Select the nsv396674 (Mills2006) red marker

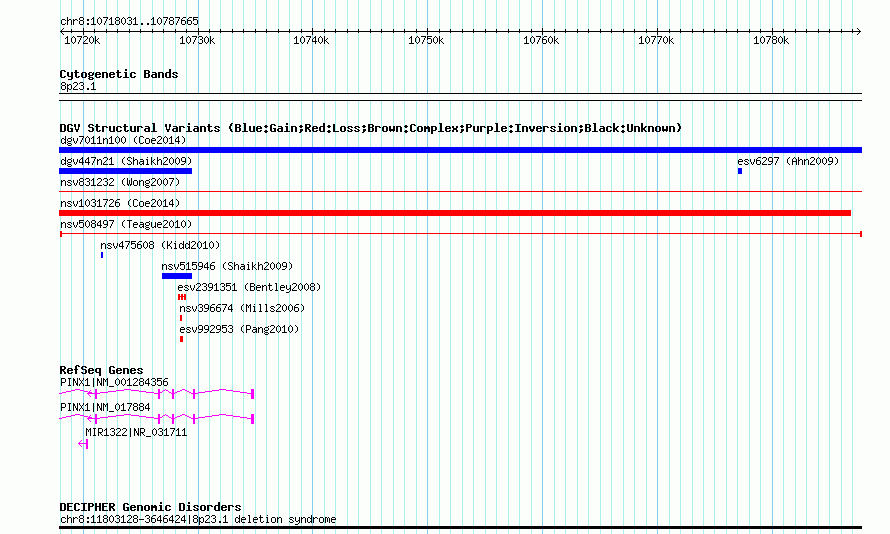pyautogui.click(x=181, y=318)
